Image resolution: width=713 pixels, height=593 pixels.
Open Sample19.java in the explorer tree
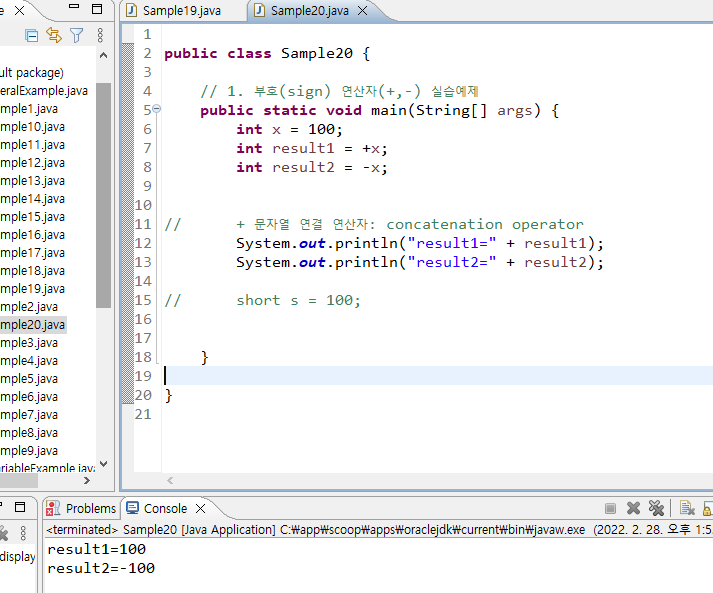tap(32, 289)
